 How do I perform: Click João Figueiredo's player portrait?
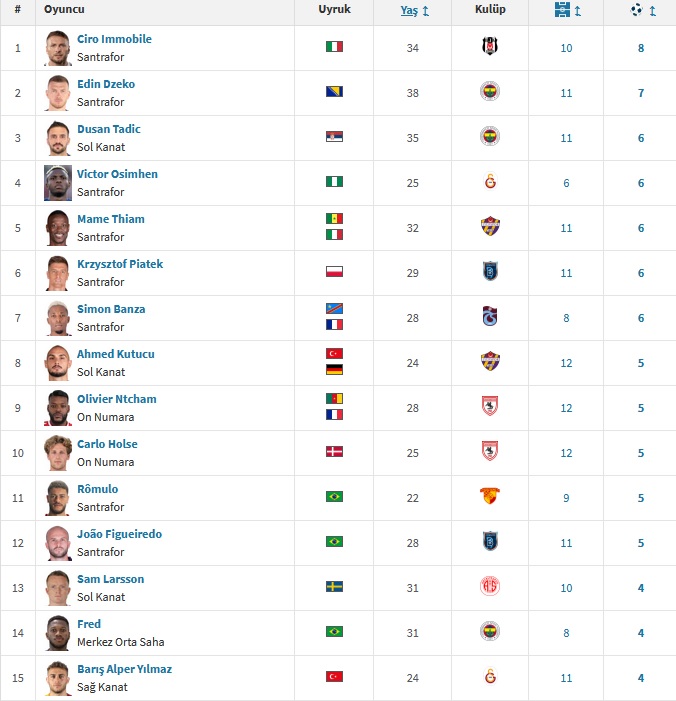tap(58, 543)
